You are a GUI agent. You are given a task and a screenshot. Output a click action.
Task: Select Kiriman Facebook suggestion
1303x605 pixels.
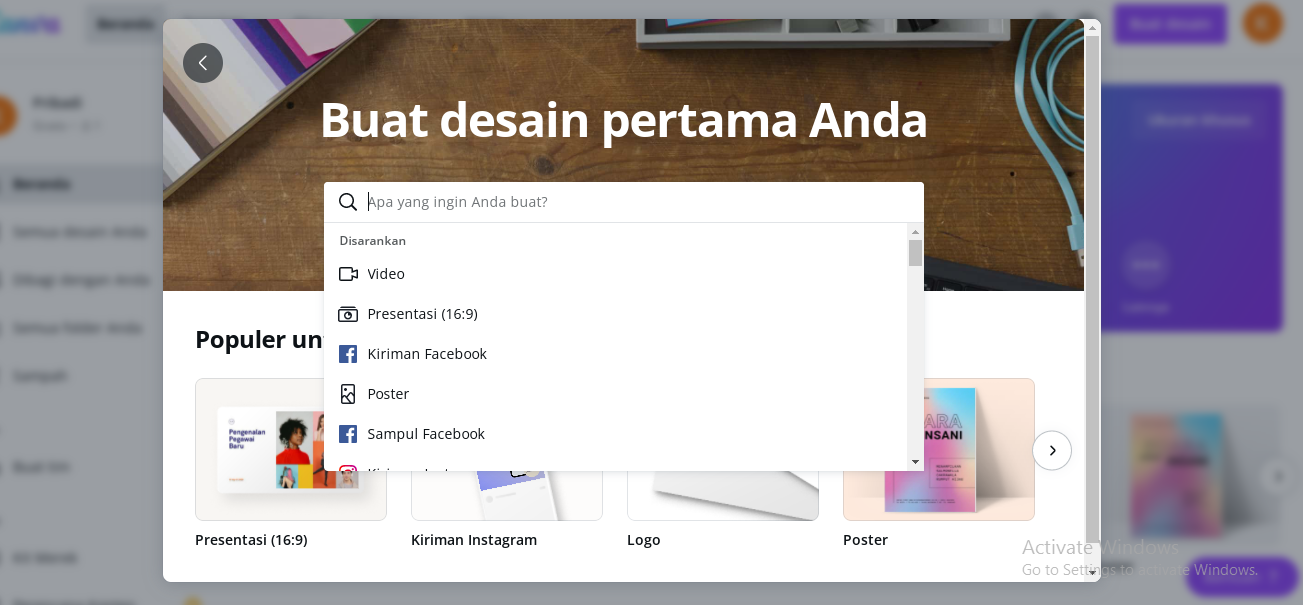pyautogui.click(x=615, y=354)
